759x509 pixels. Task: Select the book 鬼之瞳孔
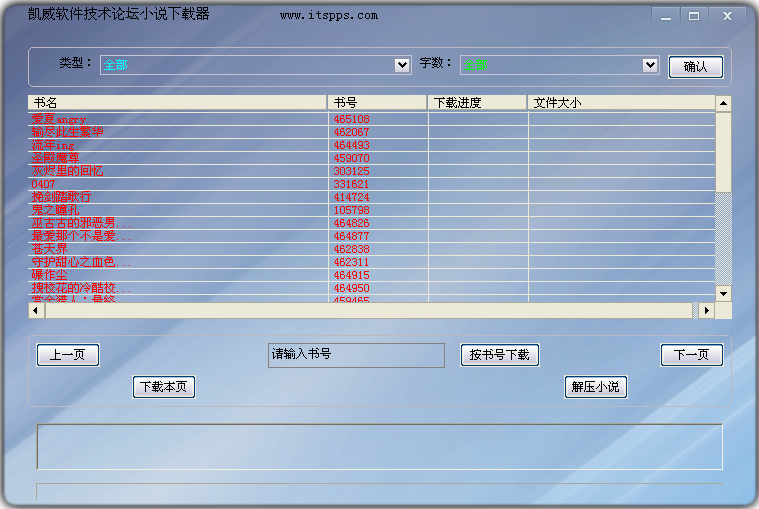(x=55, y=210)
